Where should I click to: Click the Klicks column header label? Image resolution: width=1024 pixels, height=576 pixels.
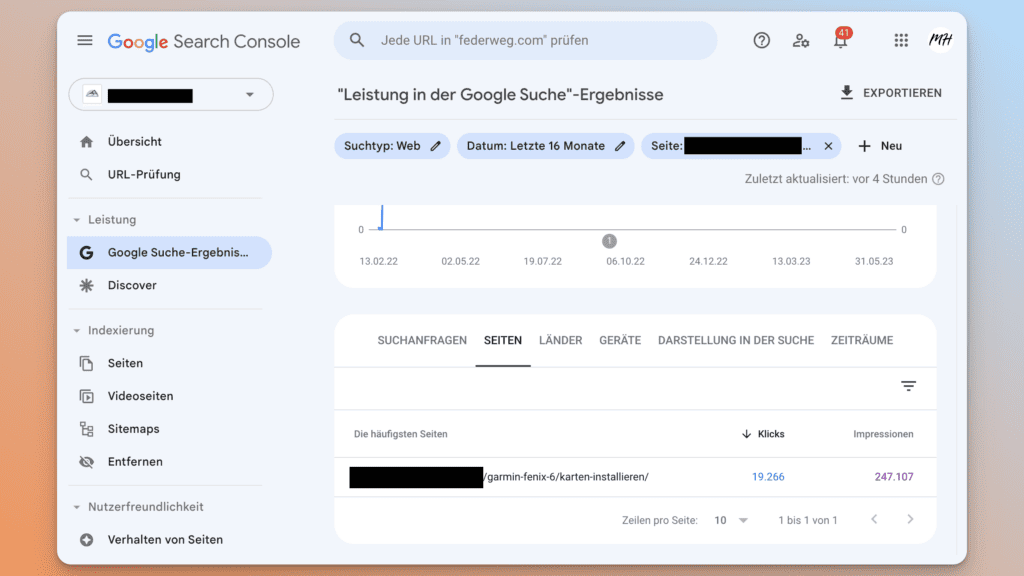771,434
